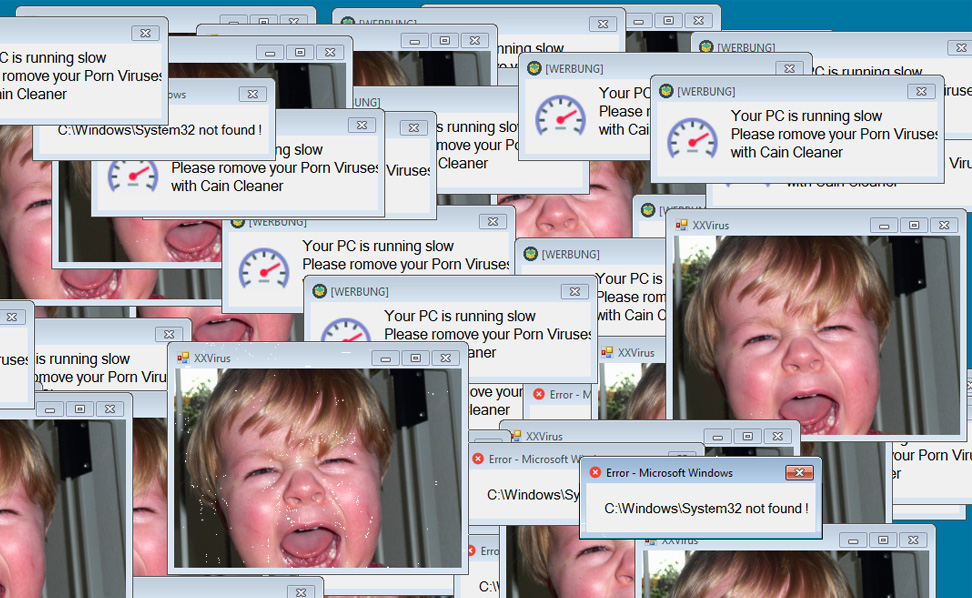Click the shield icon of the center [WERBUNG] dialog above the XXVirus window

pos(319,291)
